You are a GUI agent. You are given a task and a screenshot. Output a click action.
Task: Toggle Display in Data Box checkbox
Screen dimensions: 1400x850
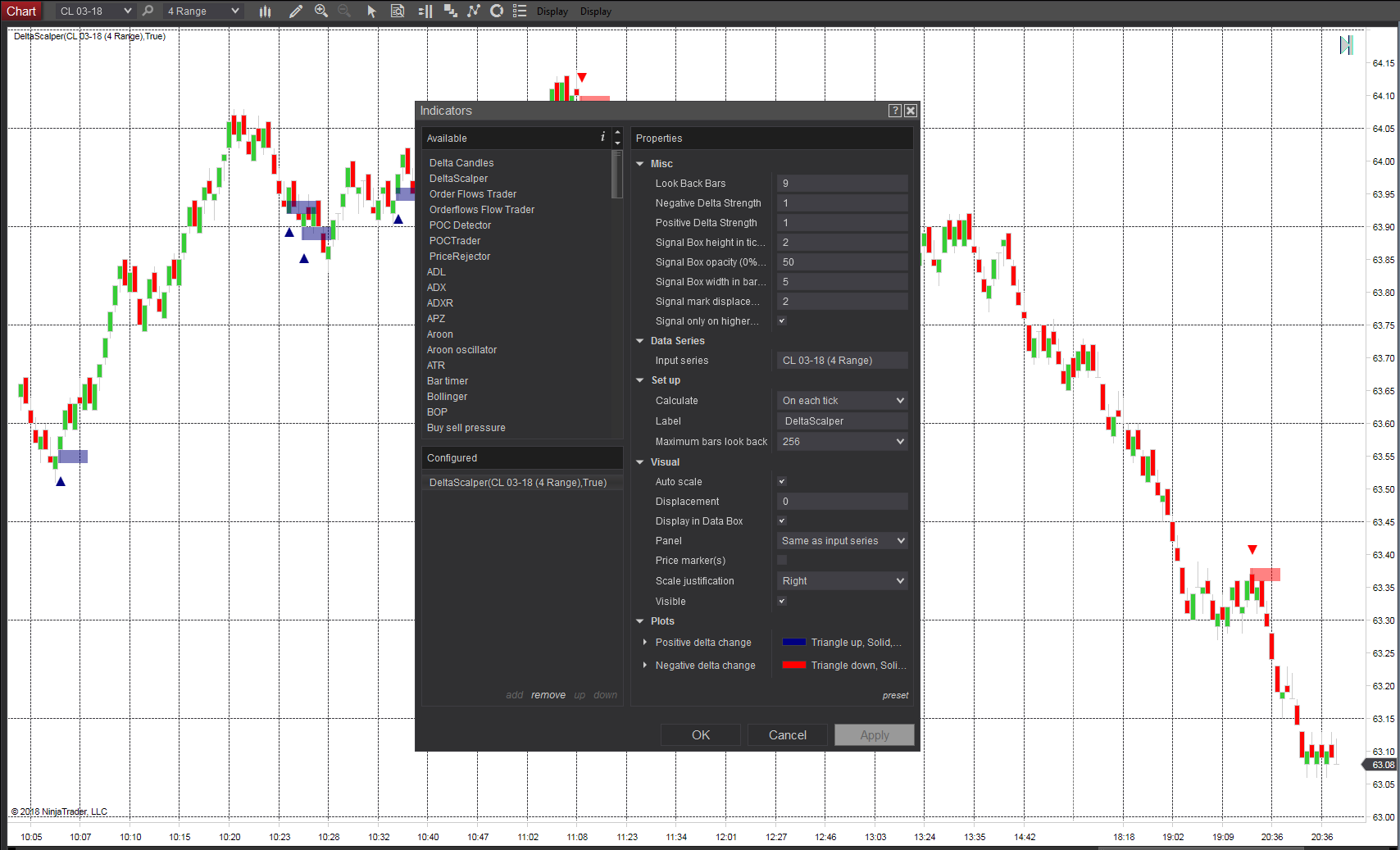[782, 521]
